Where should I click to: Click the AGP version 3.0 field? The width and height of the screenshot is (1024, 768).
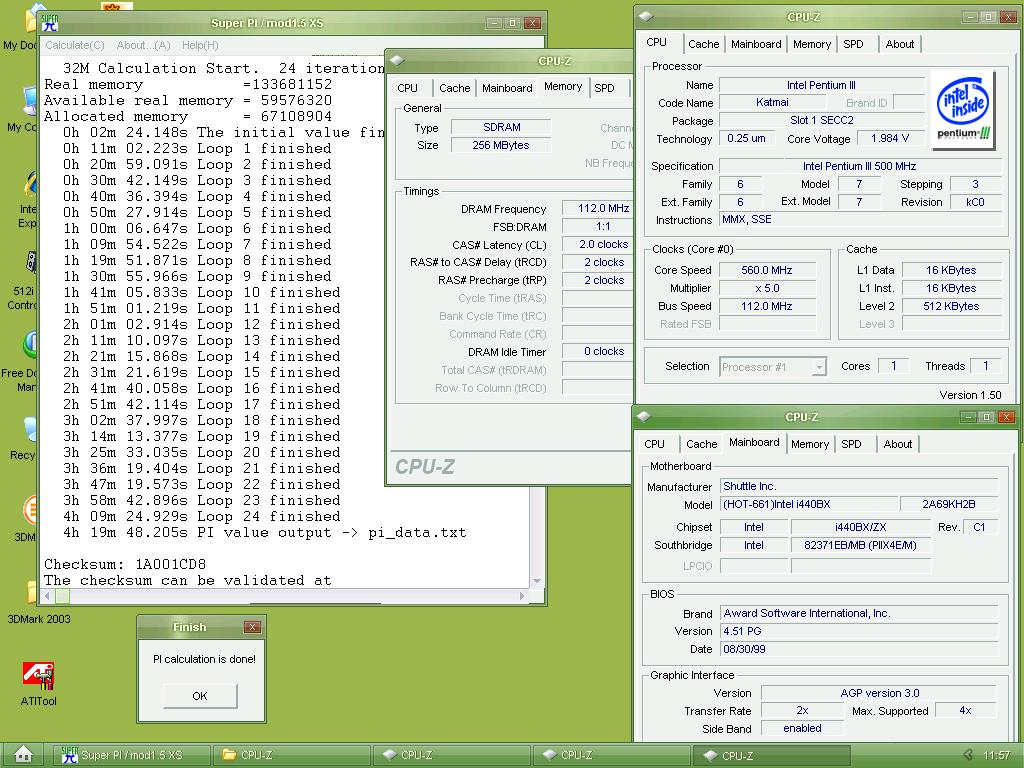[879, 693]
